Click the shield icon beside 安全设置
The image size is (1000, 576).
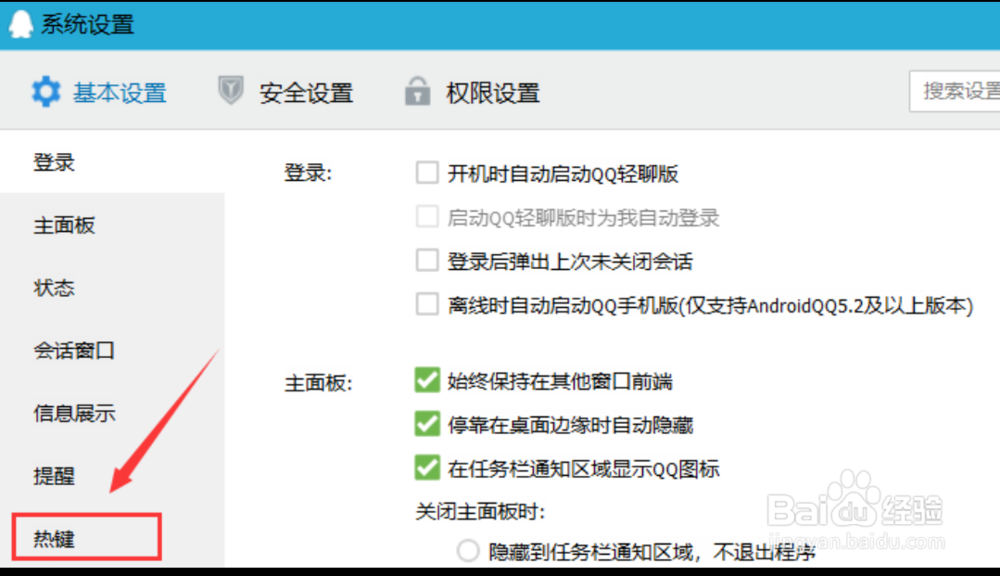pyautogui.click(x=230, y=90)
